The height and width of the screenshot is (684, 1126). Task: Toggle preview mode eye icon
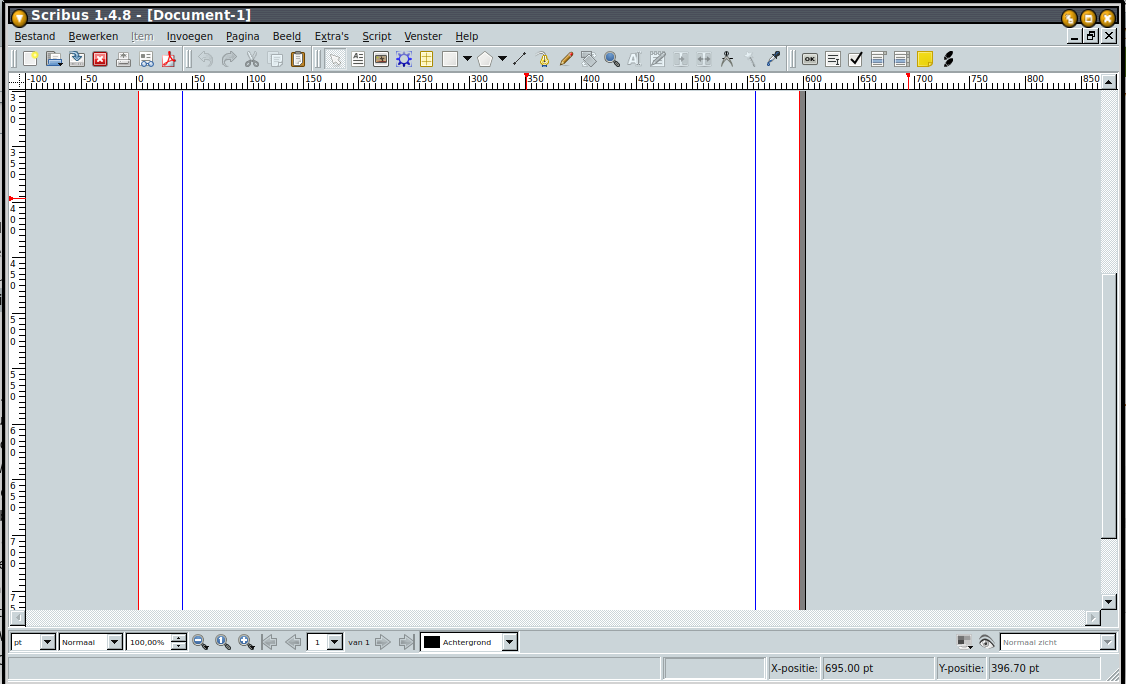987,642
